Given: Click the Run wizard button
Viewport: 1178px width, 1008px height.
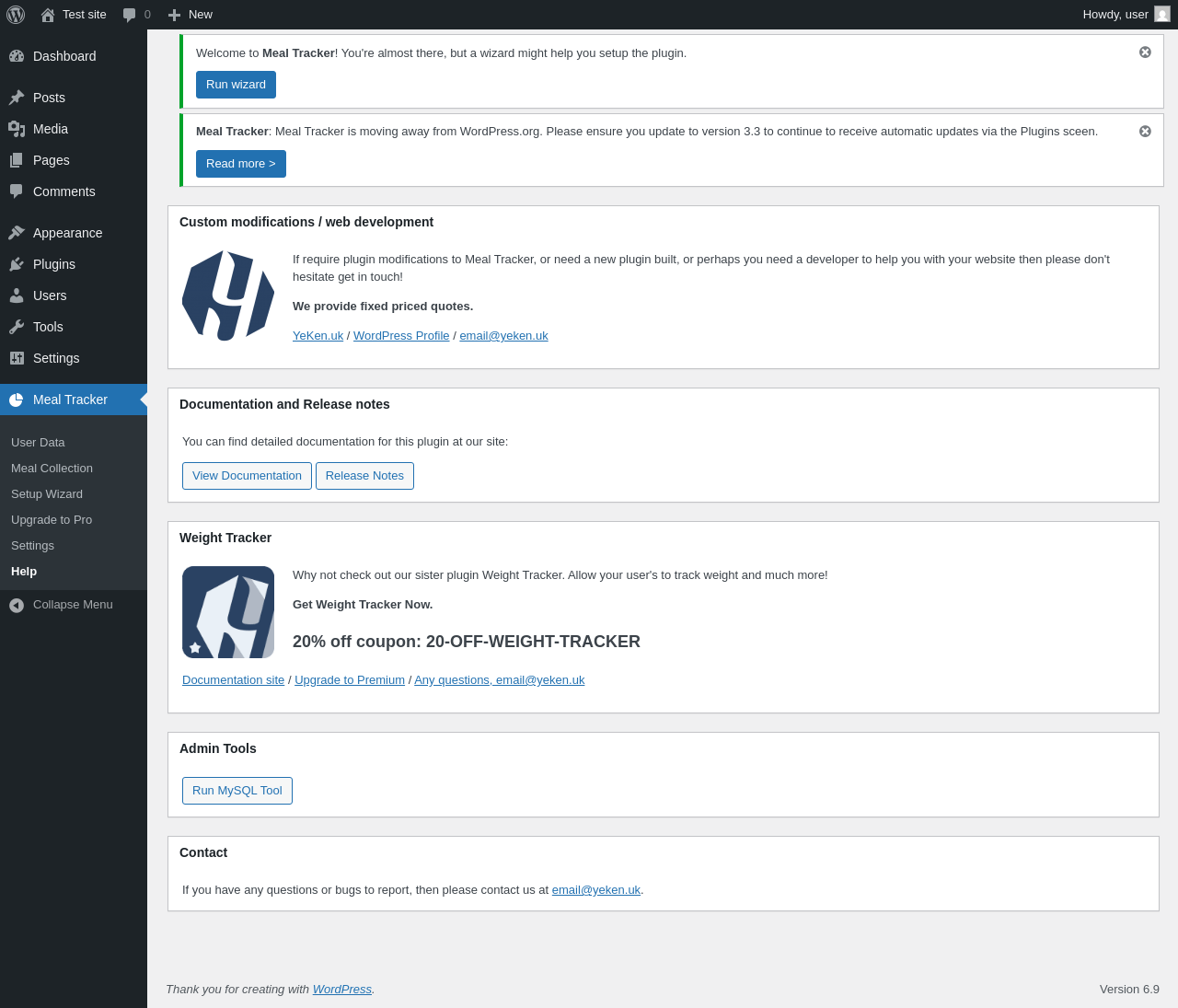Looking at the screenshot, I should (236, 85).
